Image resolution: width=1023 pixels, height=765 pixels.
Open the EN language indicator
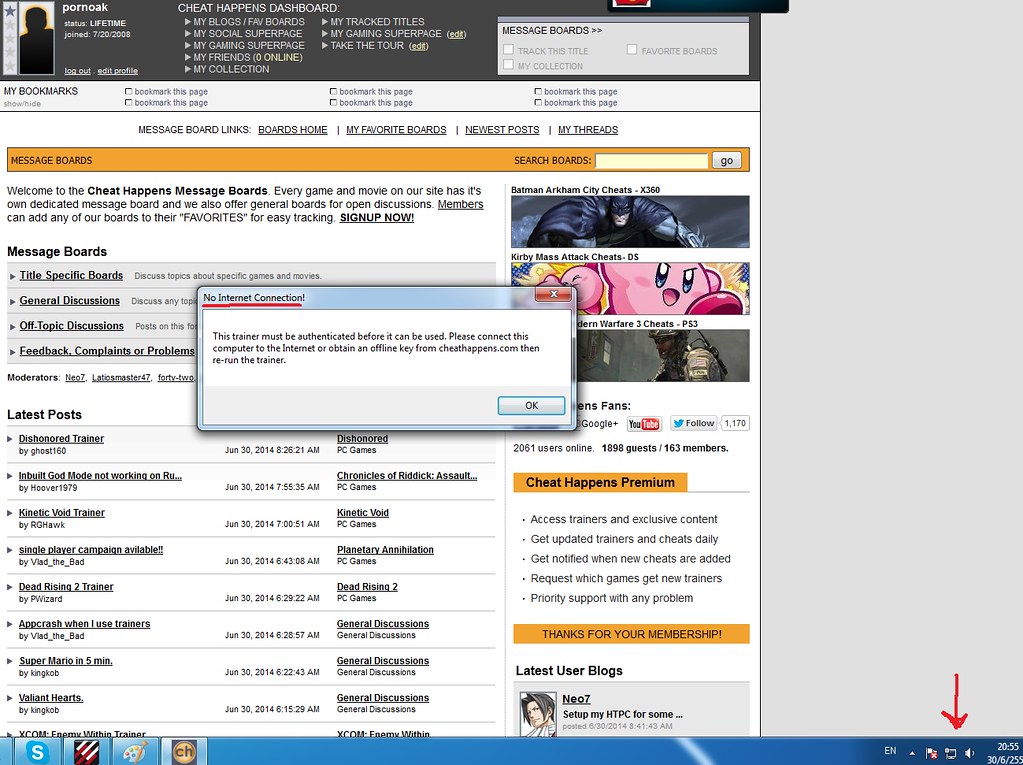890,751
